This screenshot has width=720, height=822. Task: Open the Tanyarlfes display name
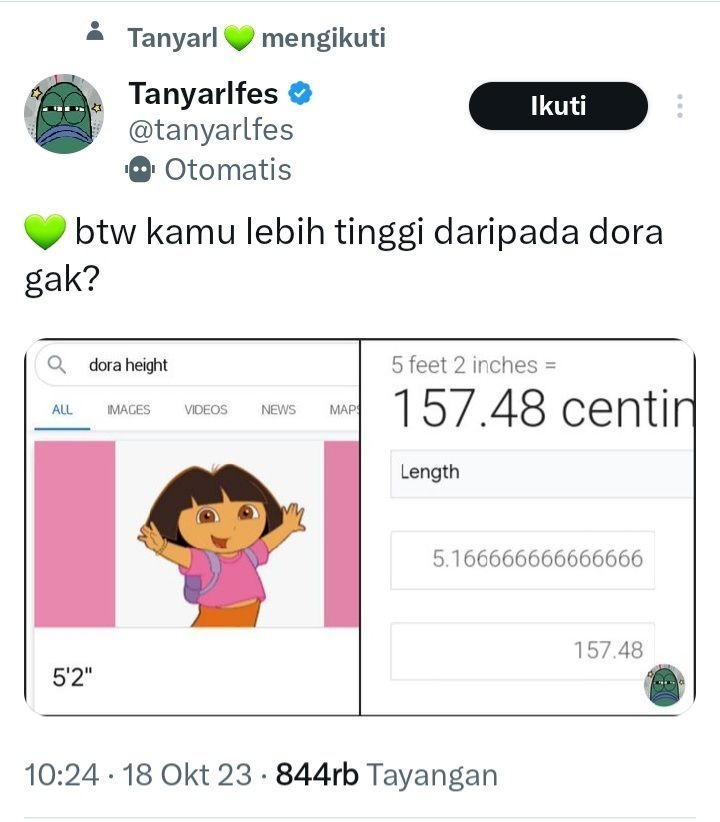(203, 93)
